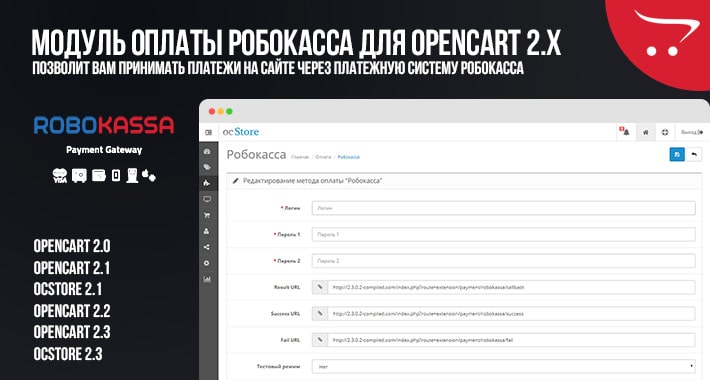Click the 'OPENCART 2.1' text
Viewport: 710px width, 380px height.
point(72,268)
